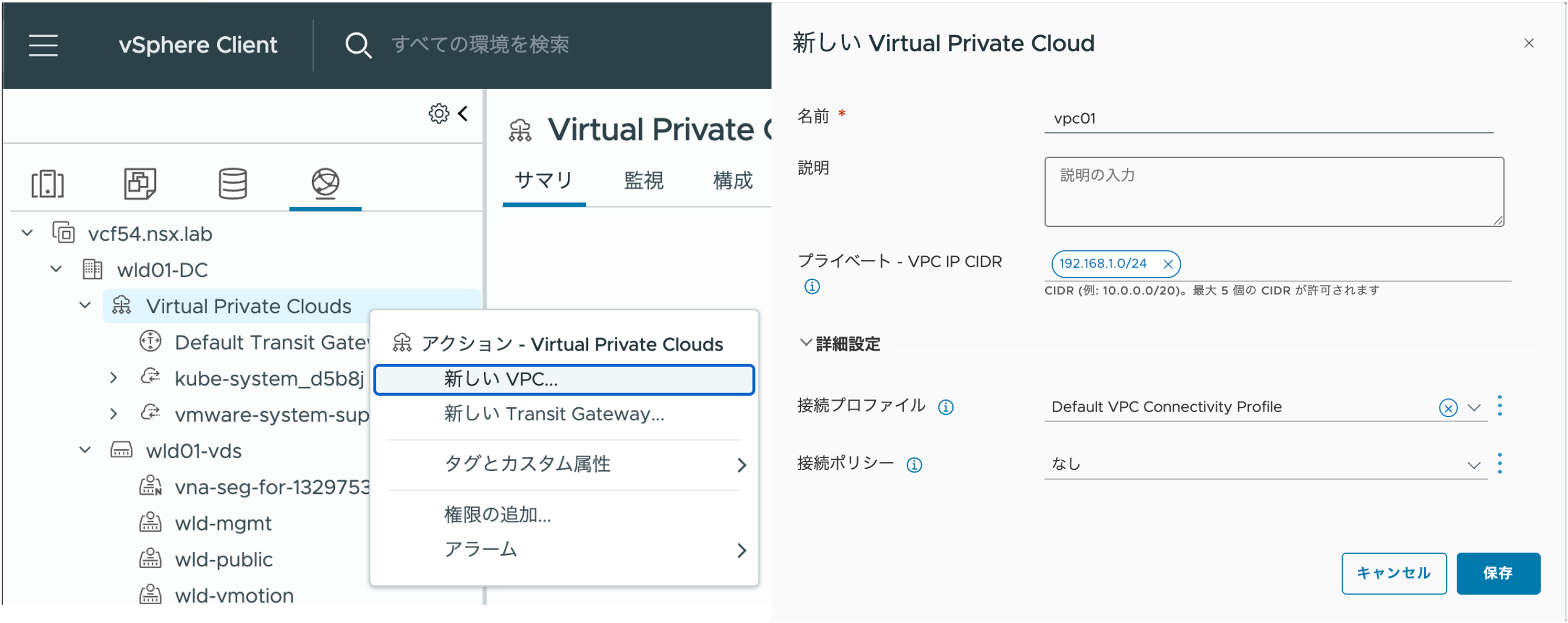Click the vmware-system-sup VPC icon
This screenshot has width=1568, height=623.
pos(151,414)
